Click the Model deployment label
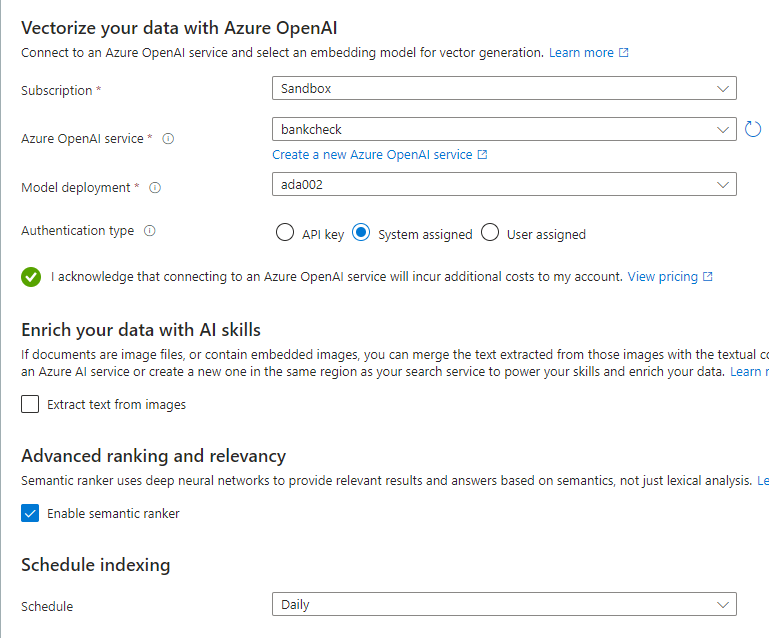Image resolution: width=769 pixels, height=638 pixels. [76, 188]
